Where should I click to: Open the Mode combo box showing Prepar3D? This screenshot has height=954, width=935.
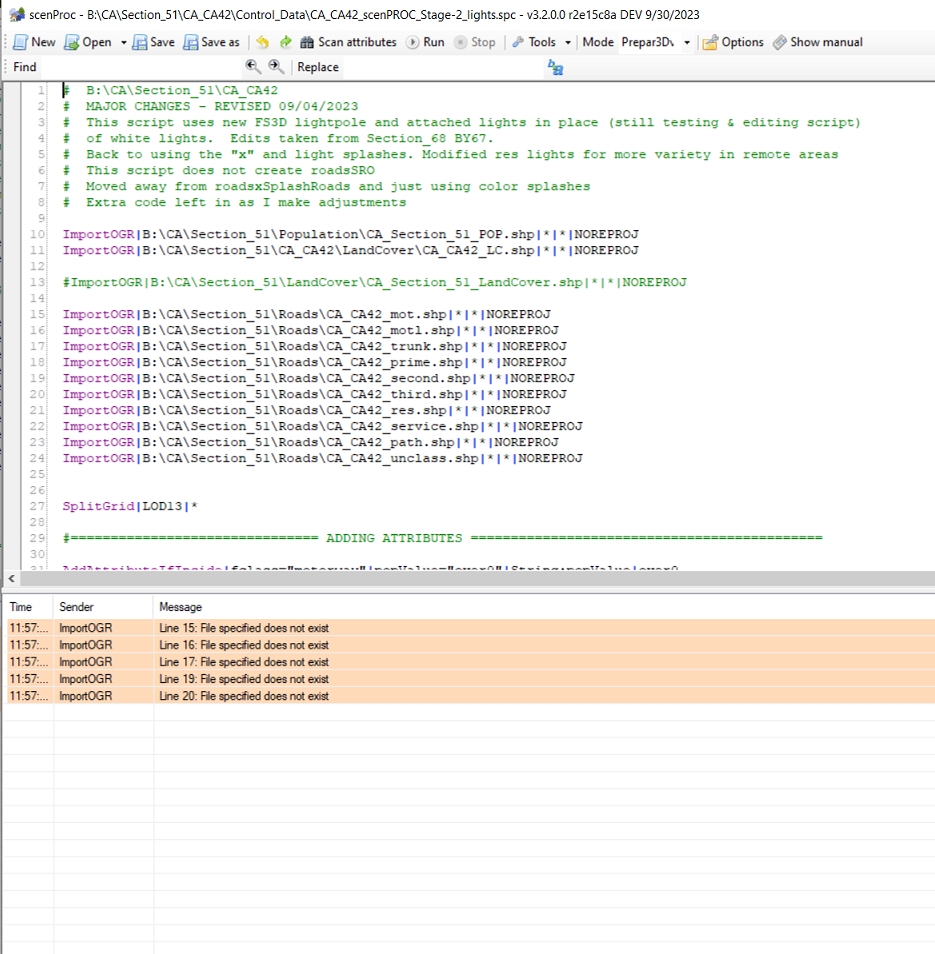(x=656, y=42)
